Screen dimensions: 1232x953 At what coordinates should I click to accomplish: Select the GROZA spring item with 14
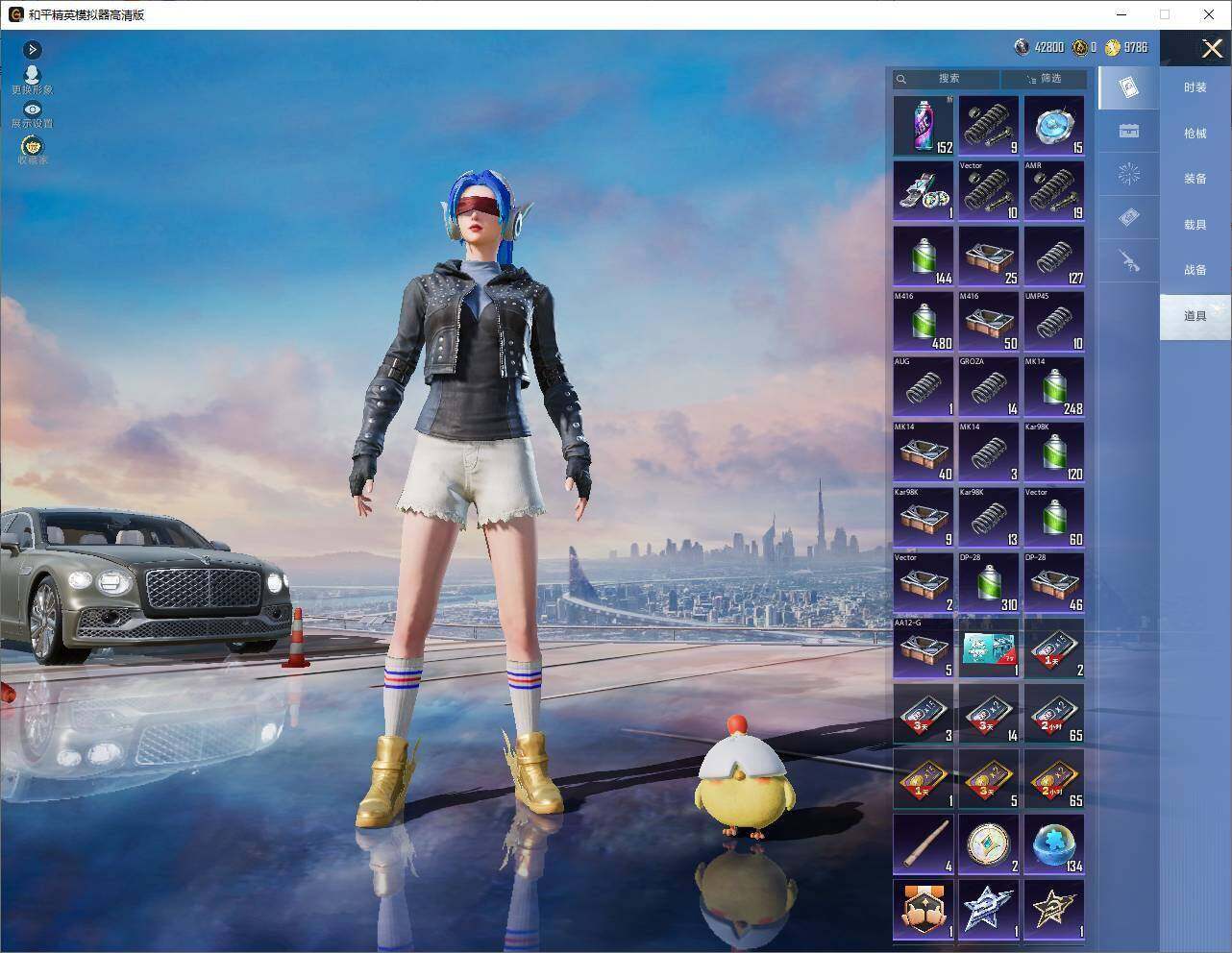[989, 386]
